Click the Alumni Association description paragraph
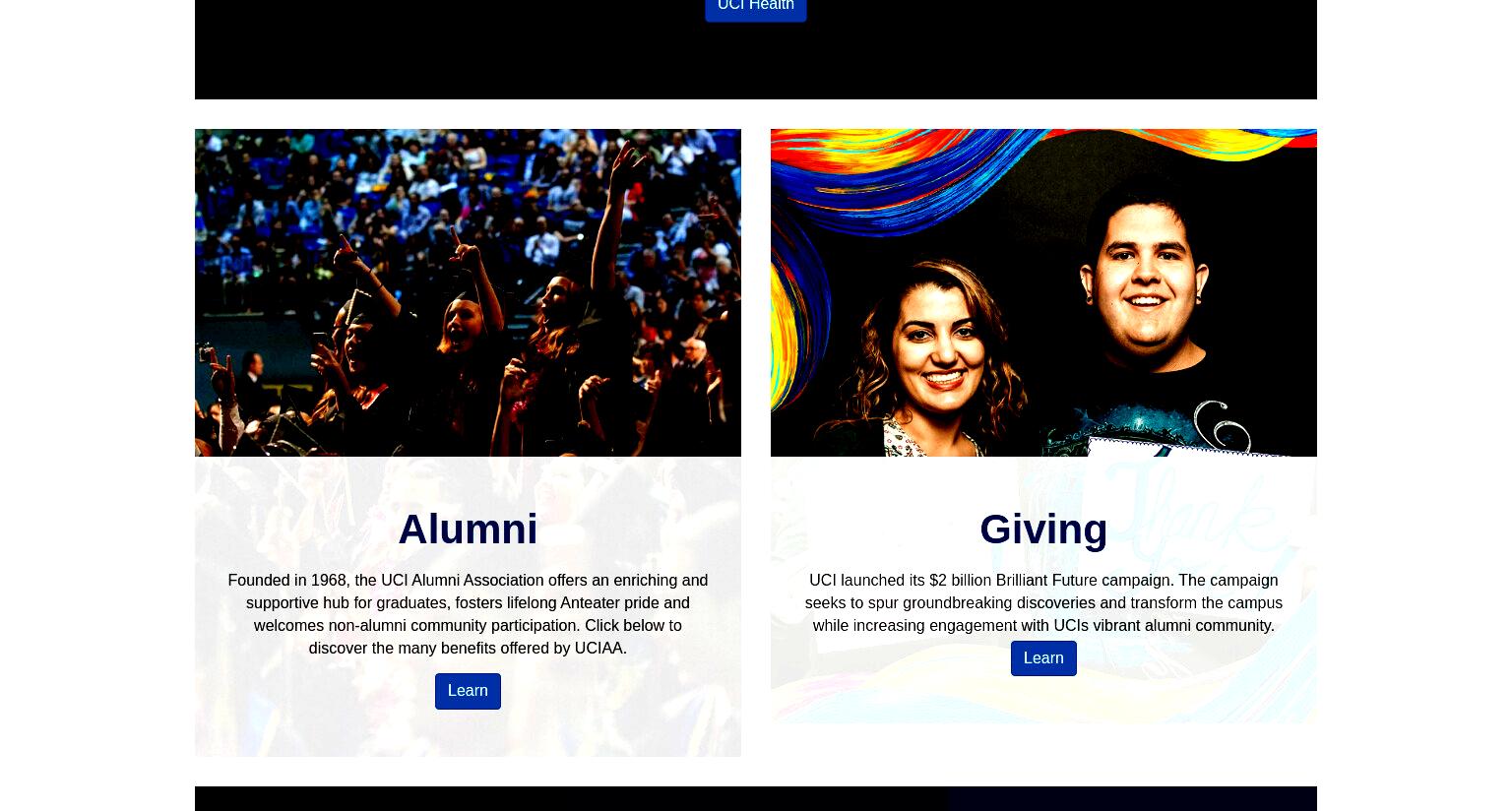This screenshot has height=811, width=1512. click(468, 614)
